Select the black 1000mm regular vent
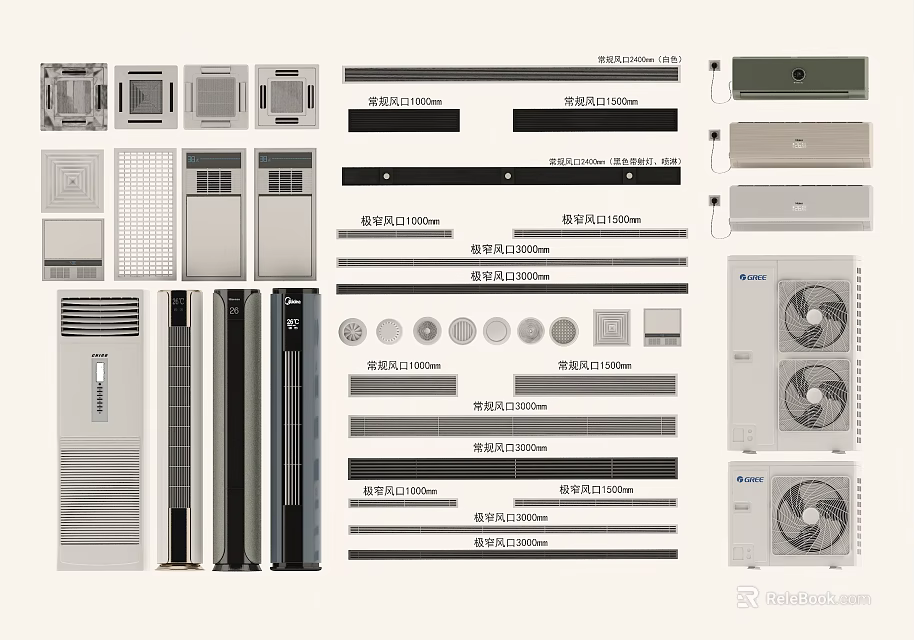914x640 pixels. coord(404,121)
